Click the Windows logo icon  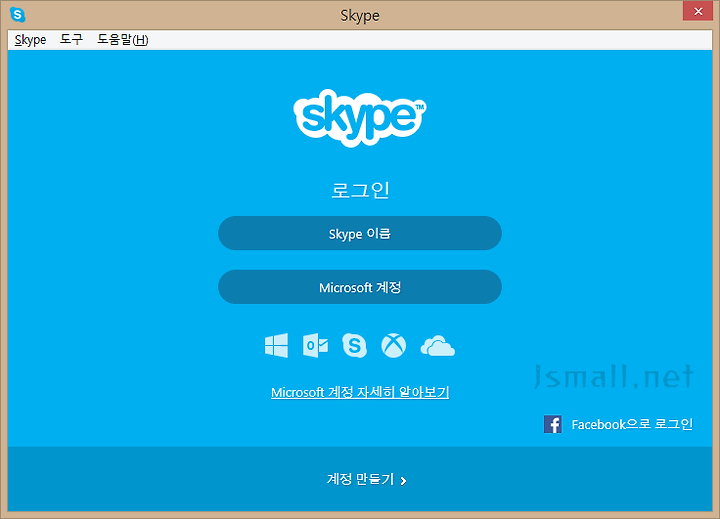tap(276, 345)
